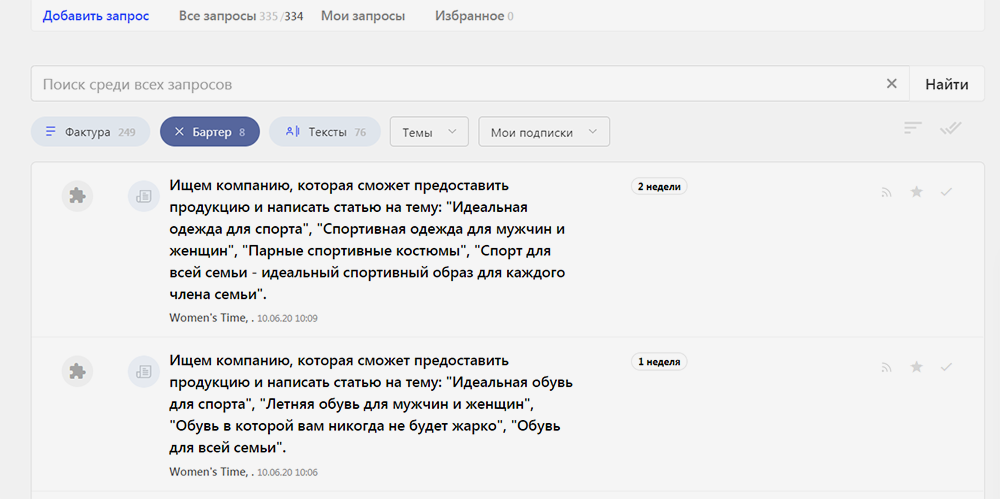
Task: Click the Найти button
Action: tap(947, 84)
